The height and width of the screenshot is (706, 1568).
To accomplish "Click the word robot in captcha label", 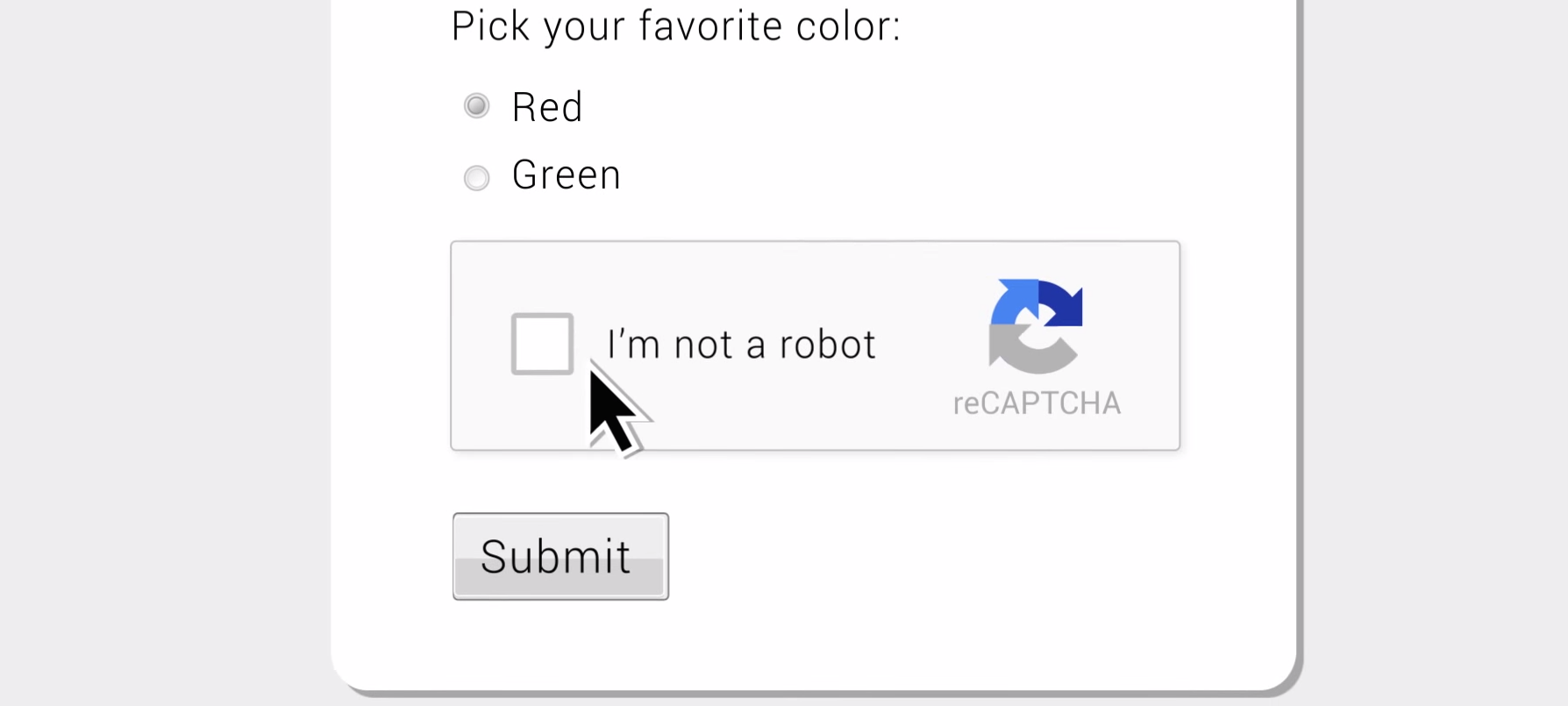I will point(827,344).
